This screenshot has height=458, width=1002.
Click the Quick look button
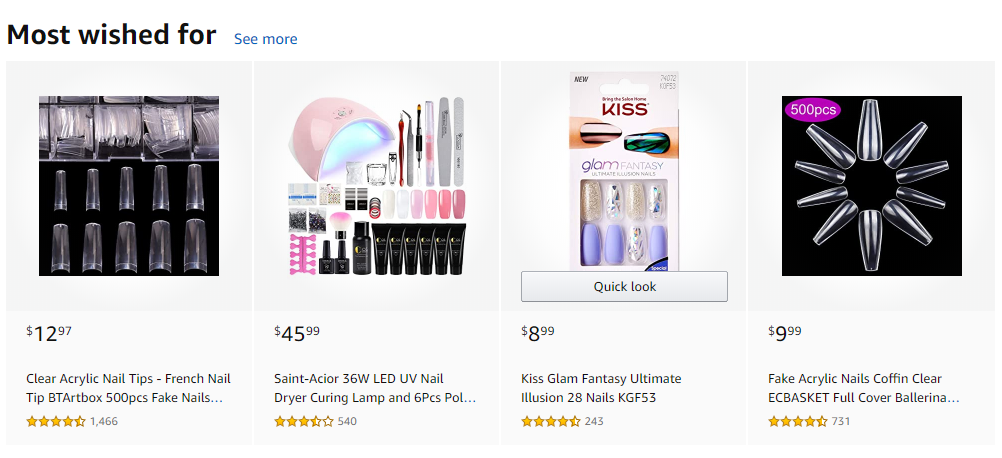[624, 287]
